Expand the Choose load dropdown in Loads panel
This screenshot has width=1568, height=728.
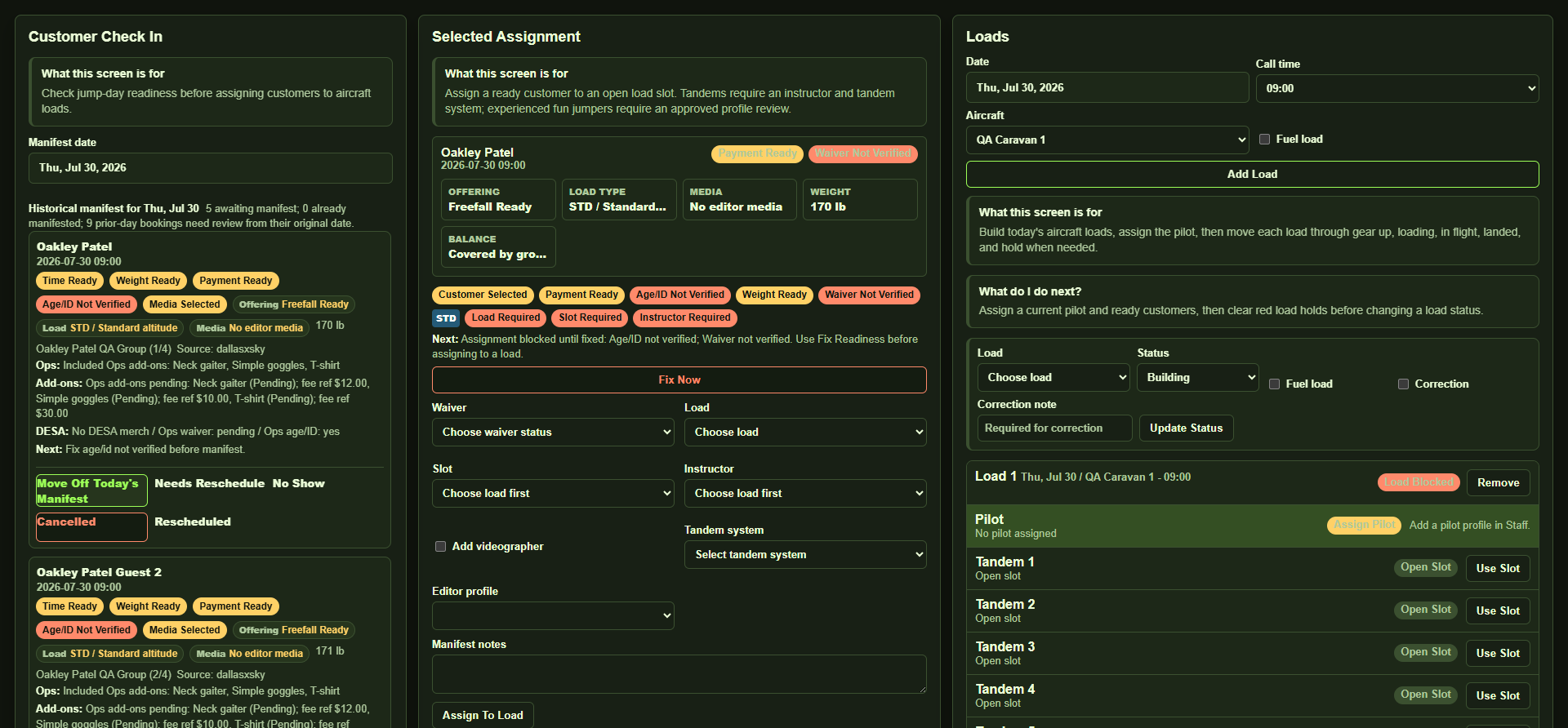[1053, 377]
